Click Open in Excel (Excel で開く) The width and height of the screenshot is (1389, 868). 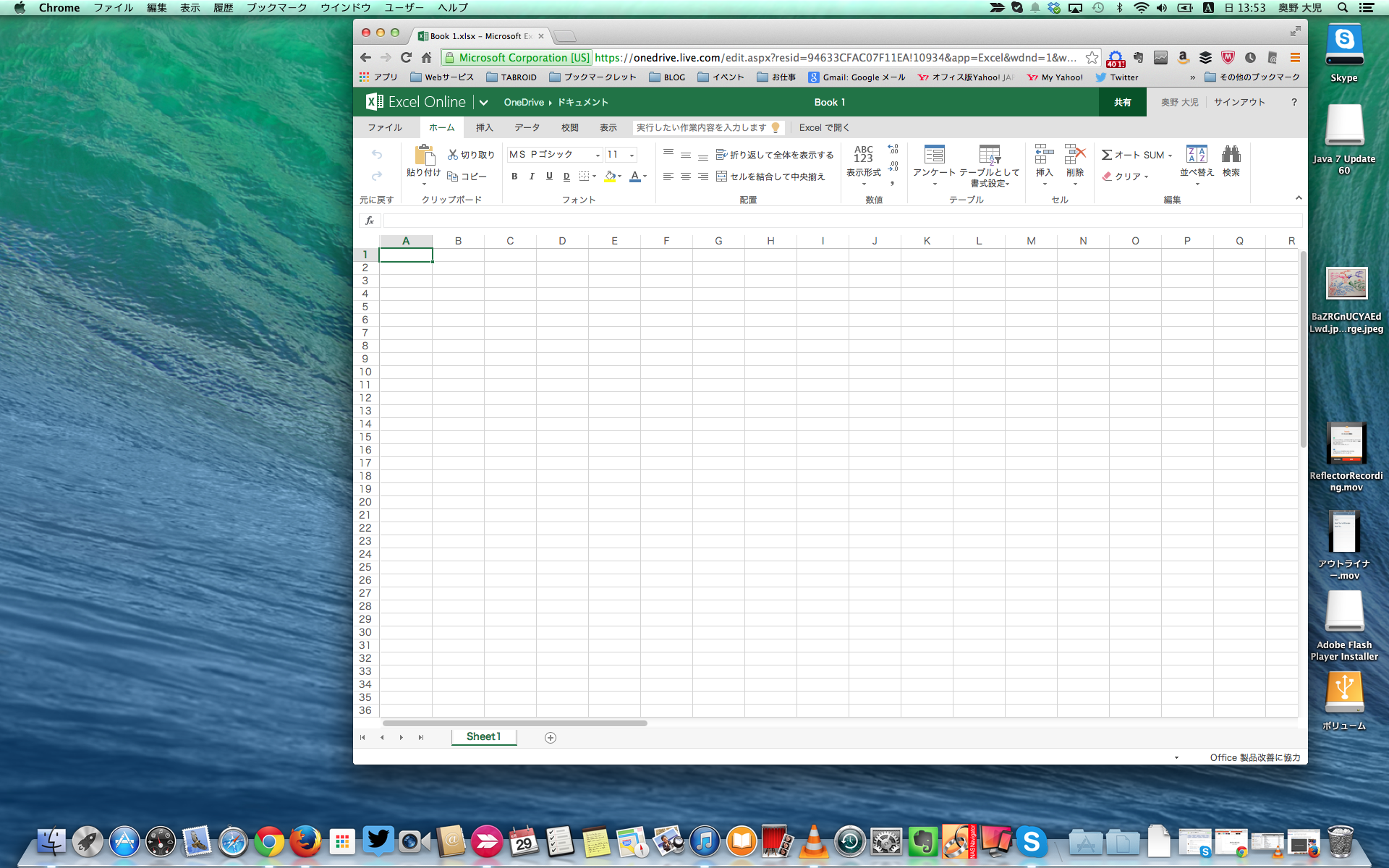824,127
